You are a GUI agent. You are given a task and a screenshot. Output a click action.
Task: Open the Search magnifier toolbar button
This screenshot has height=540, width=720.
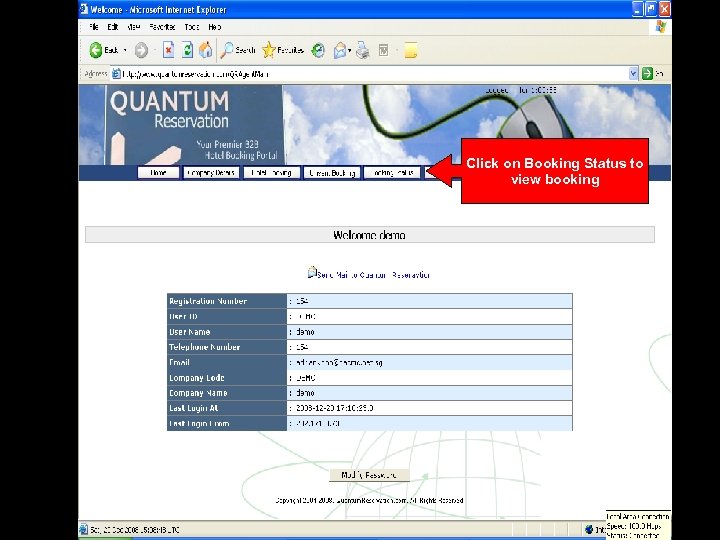point(238,50)
